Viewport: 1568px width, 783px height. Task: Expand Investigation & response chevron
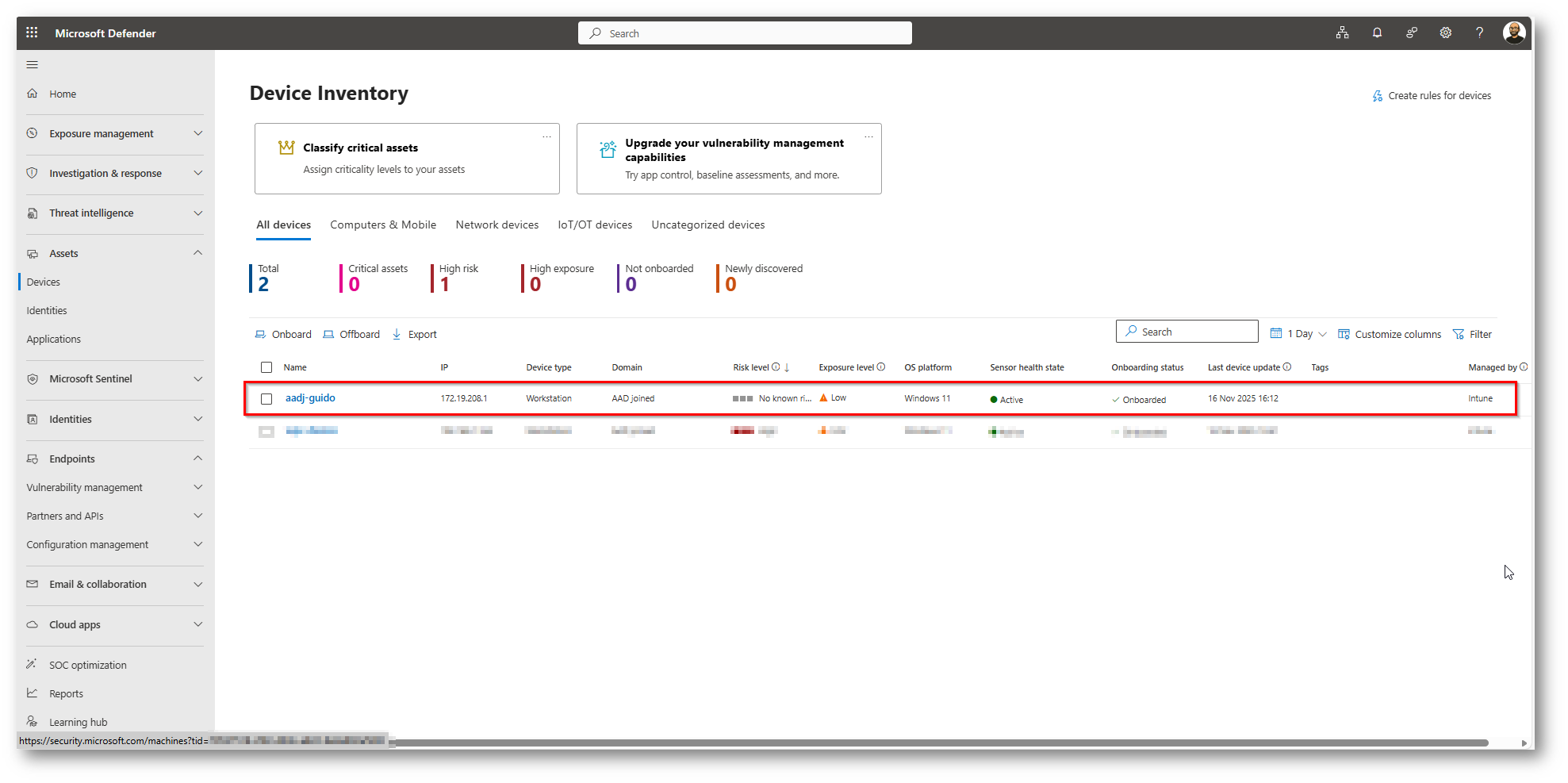(x=198, y=173)
